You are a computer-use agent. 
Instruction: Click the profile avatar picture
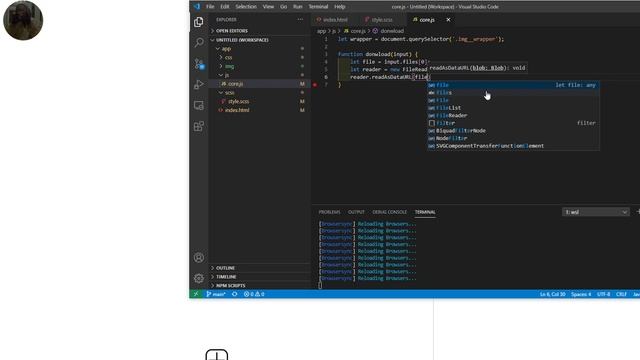coord(23,20)
